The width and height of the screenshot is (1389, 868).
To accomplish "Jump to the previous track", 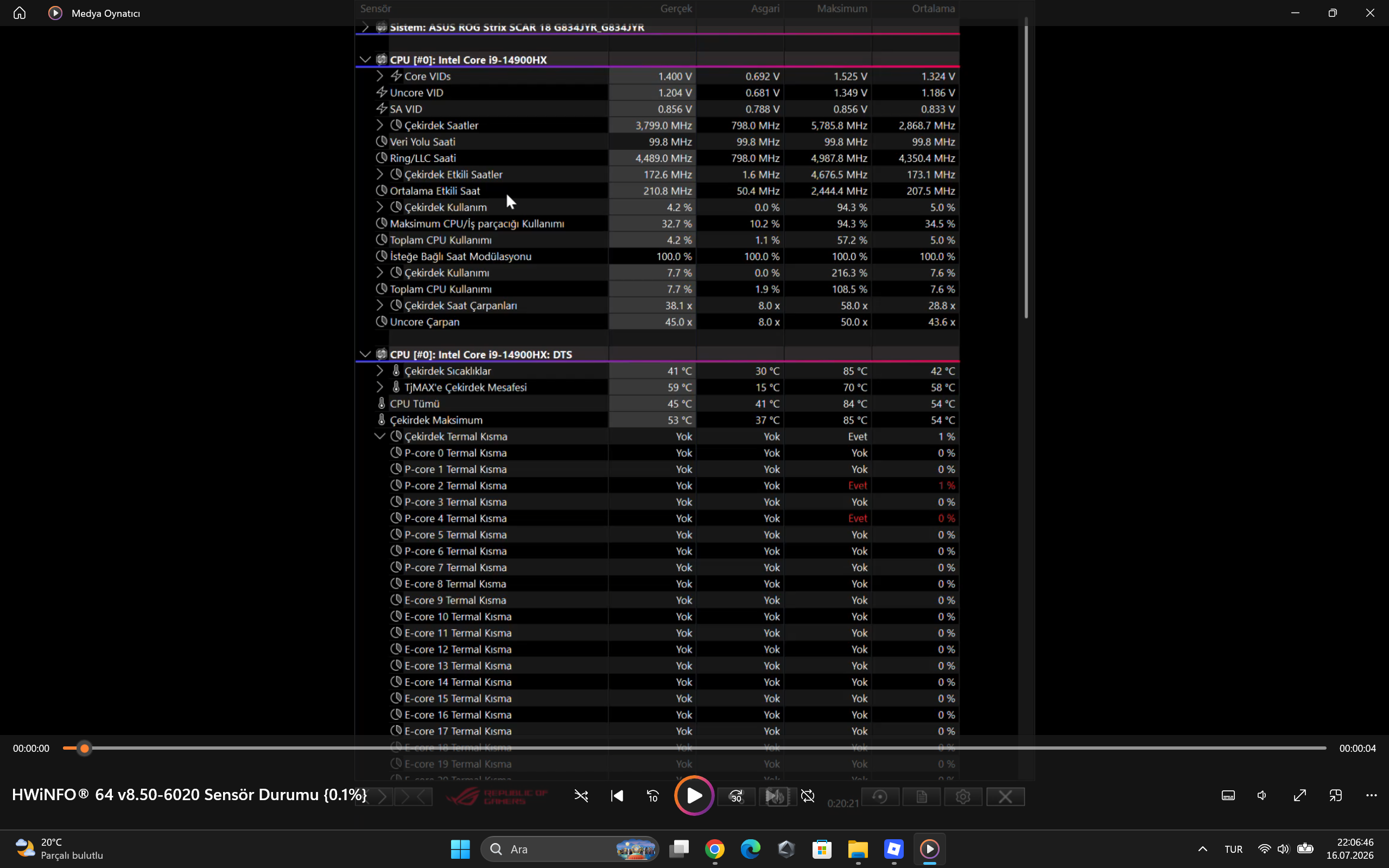I will pyautogui.click(x=617, y=796).
